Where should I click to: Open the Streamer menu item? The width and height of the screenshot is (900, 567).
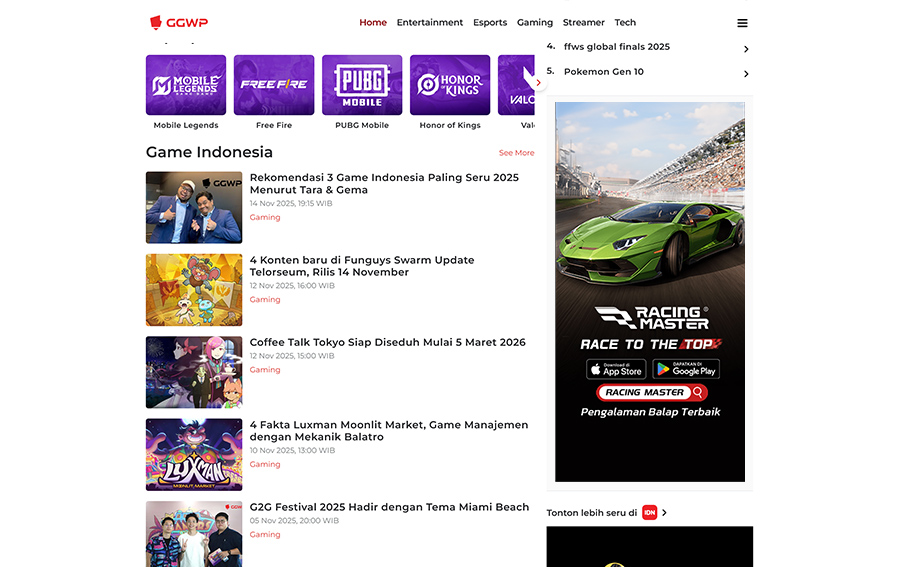[x=583, y=22]
